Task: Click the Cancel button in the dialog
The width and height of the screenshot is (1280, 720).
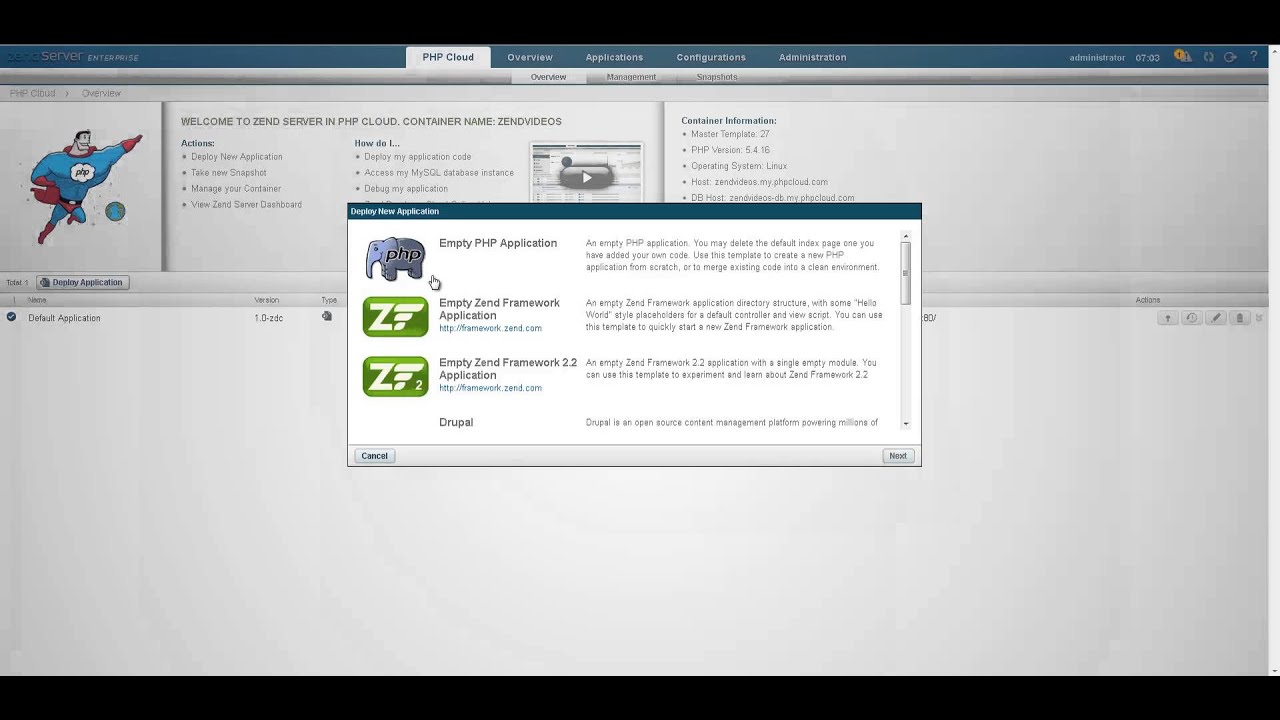Action: 374,456
